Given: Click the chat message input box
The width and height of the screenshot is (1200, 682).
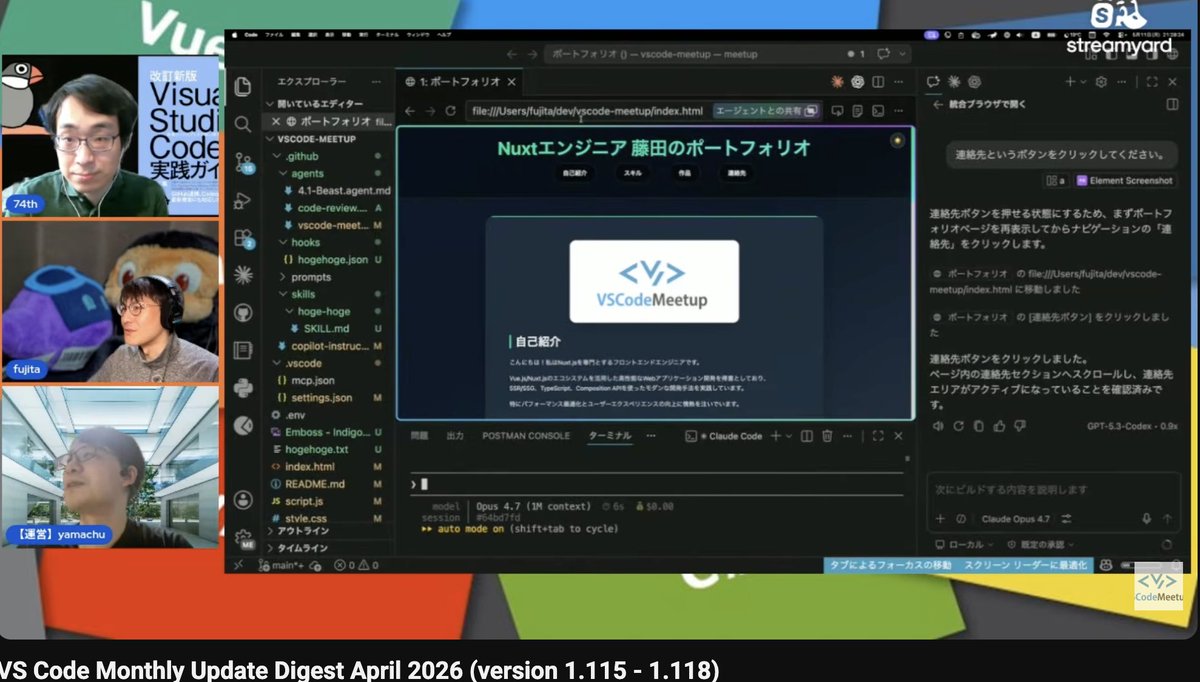Looking at the screenshot, I should [x=1053, y=490].
